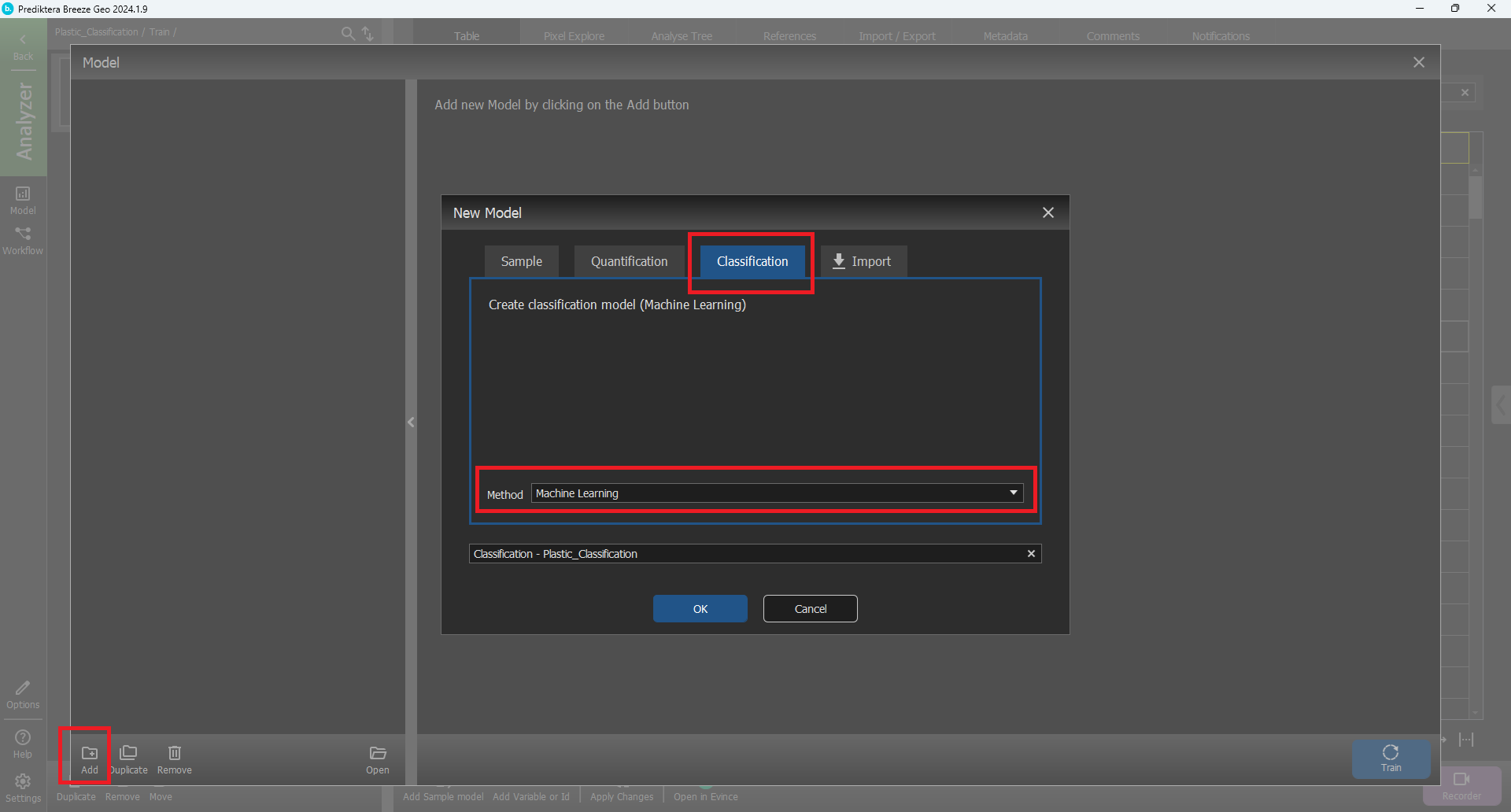
Task: Click the Duplicate model icon
Action: pyautogui.click(x=128, y=753)
